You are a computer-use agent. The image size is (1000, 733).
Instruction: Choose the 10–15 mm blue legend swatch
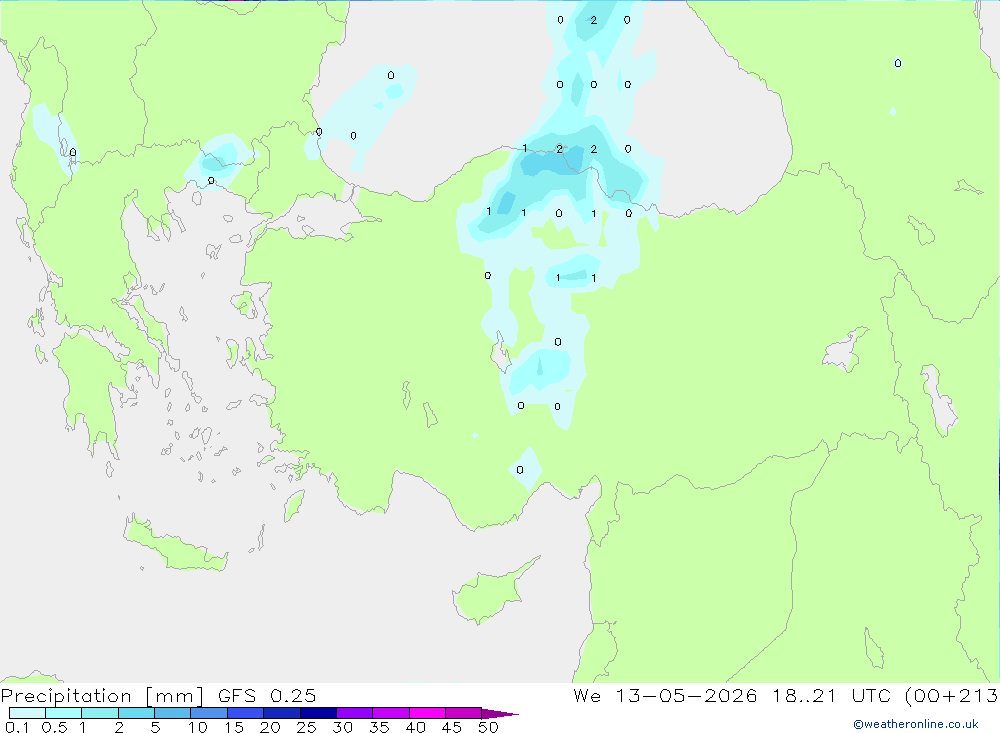209,713
